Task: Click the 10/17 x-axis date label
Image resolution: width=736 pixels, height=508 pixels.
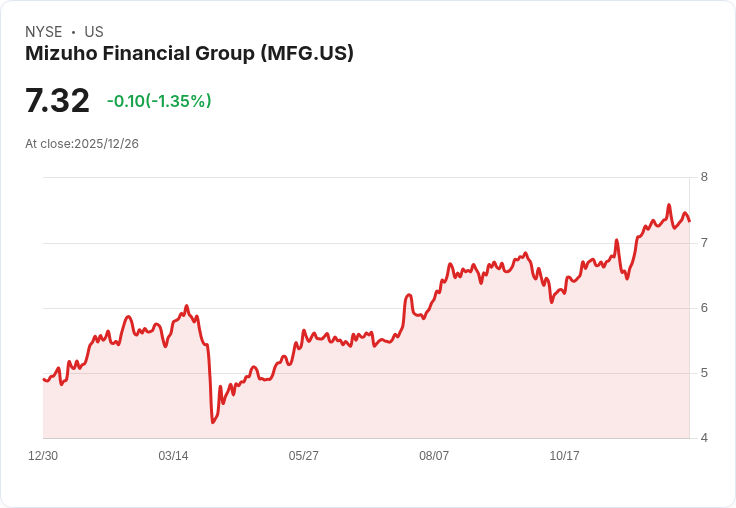Action: tap(565, 456)
